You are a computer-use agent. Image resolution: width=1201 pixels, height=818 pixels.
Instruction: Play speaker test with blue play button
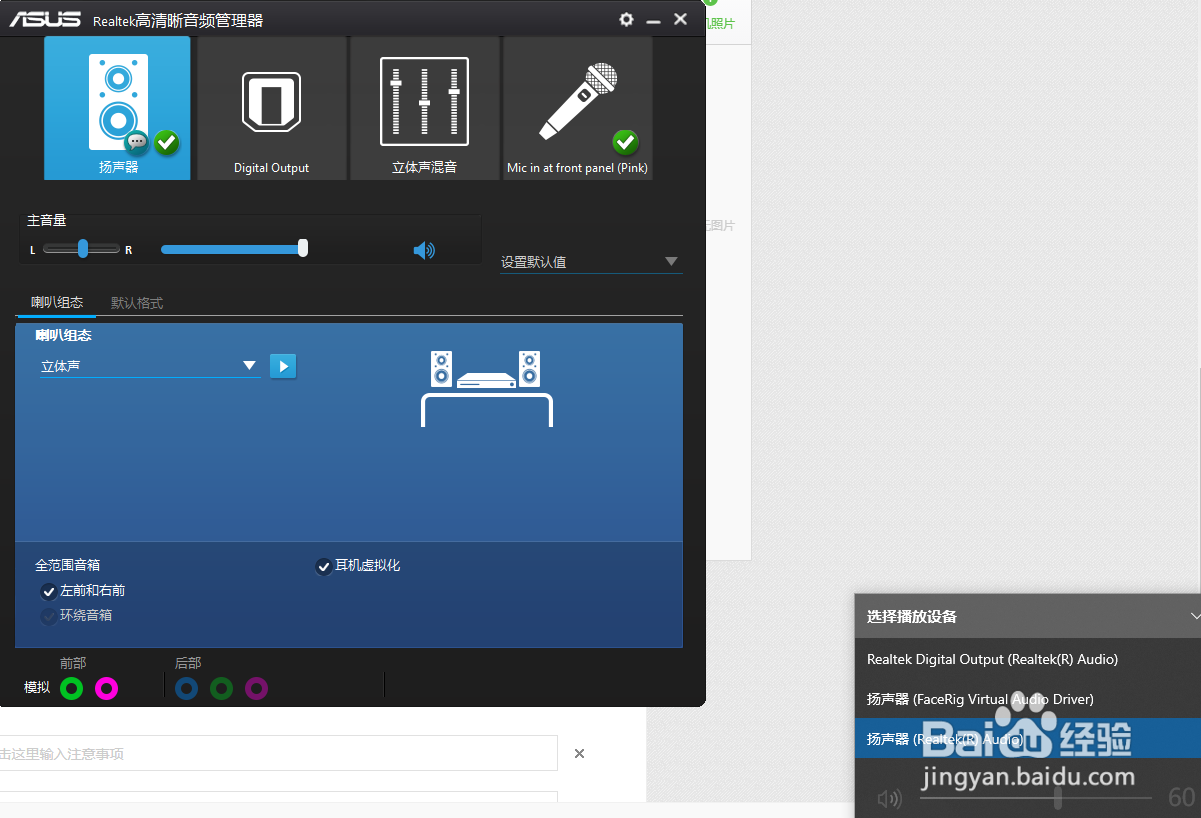pyautogui.click(x=283, y=366)
